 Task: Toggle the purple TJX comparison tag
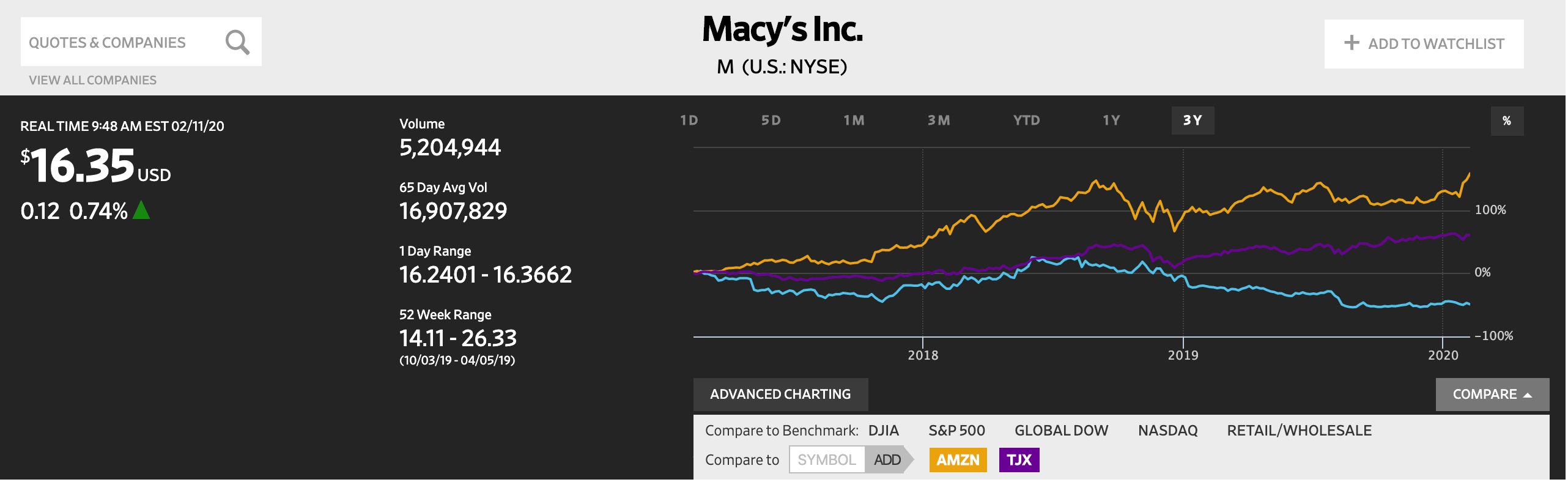(1019, 460)
